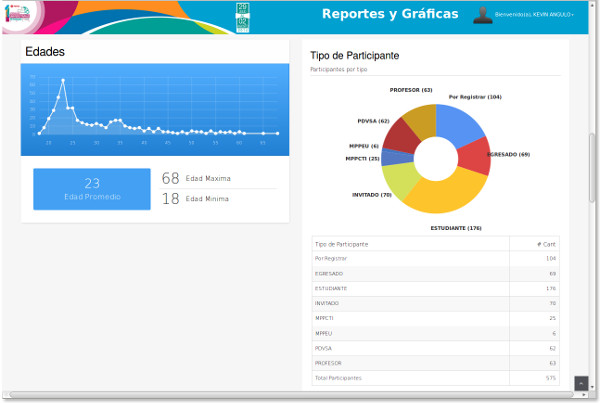The width and height of the screenshot is (600, 403).
Task: Click the # Cant column header
Action: tap(546, 244)
